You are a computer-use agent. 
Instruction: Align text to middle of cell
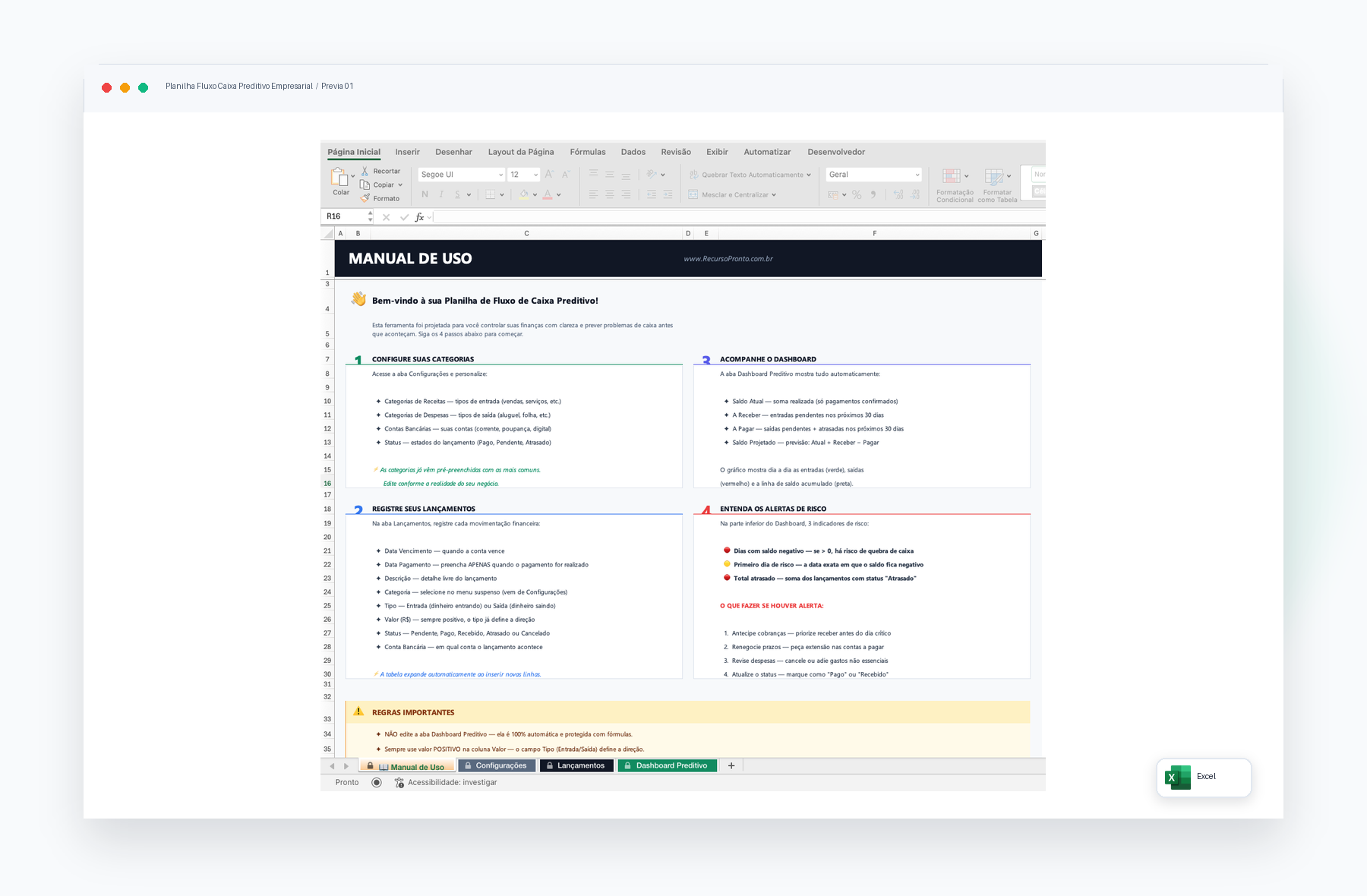tap(610, 175)
